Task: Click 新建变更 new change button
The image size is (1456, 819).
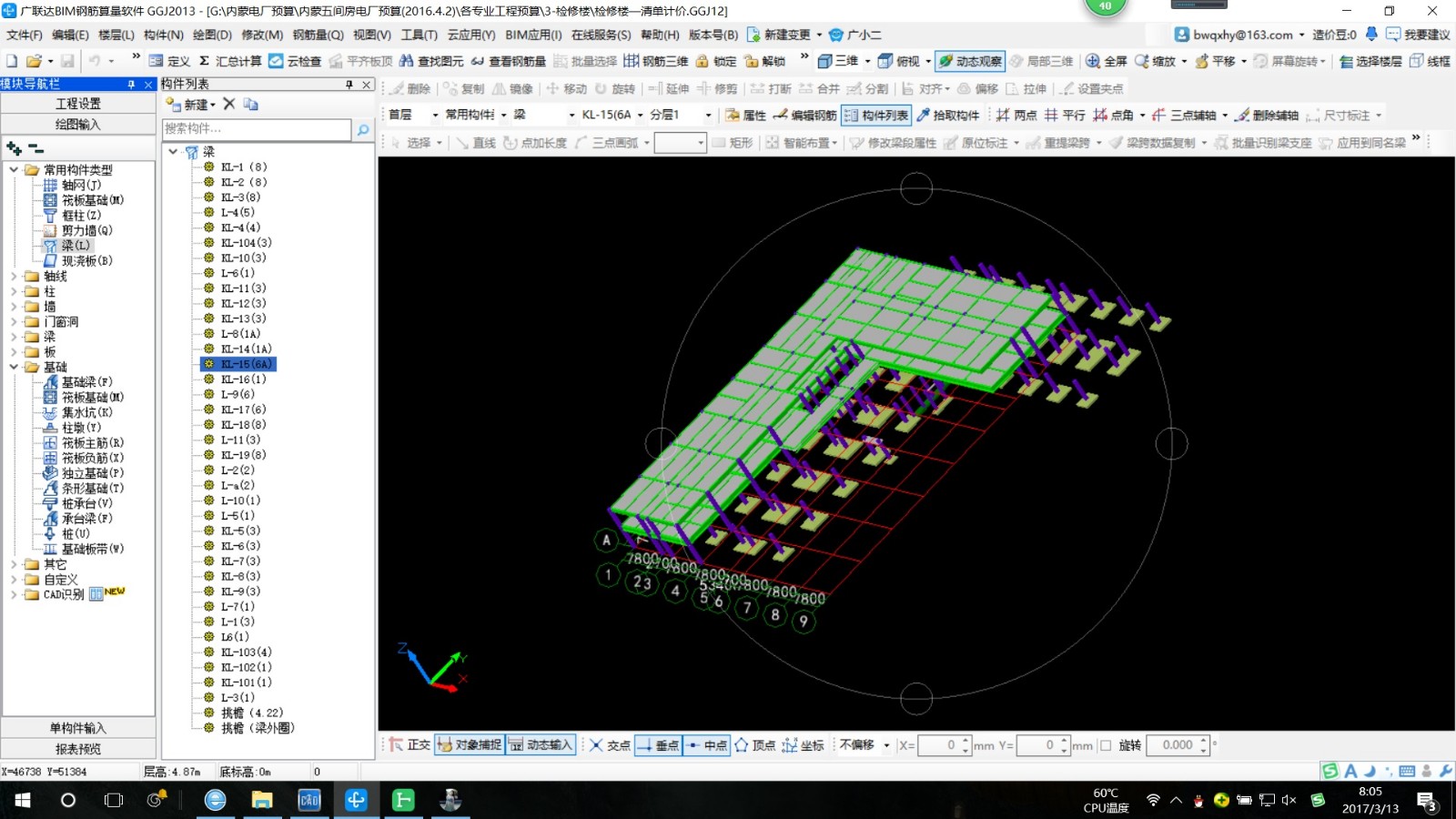Action: pos(779,35)
